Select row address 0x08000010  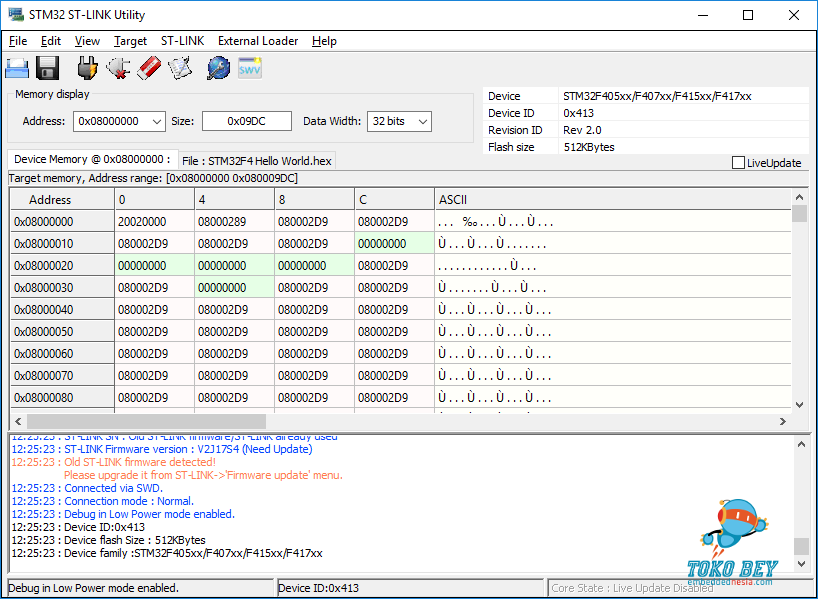pos(62,244)
